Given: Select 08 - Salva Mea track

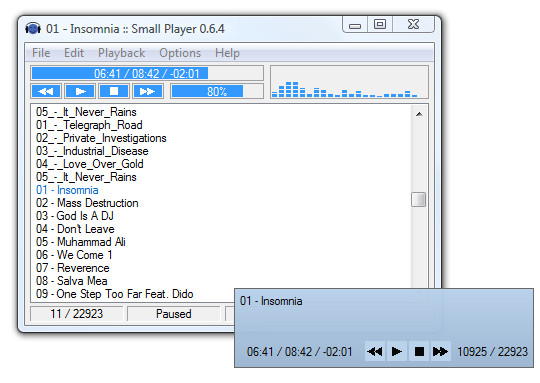Looking at the screenshot, I should click(x=72, y=281).
